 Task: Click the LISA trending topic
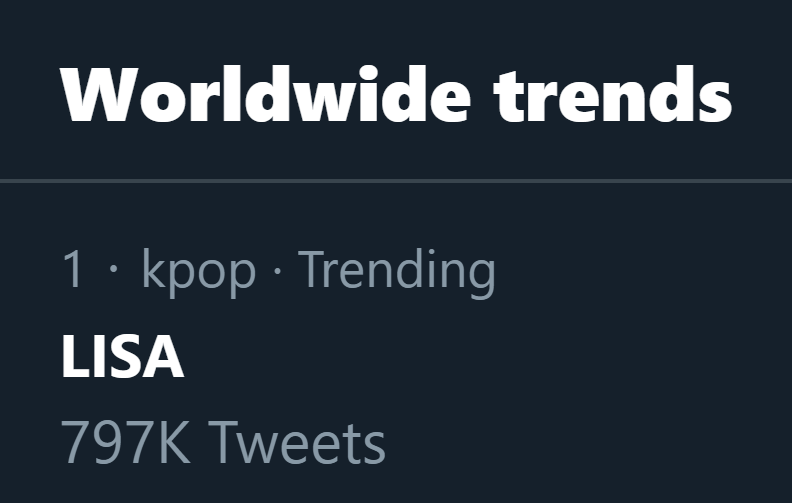pyautogui.click(x=122, y=357)
